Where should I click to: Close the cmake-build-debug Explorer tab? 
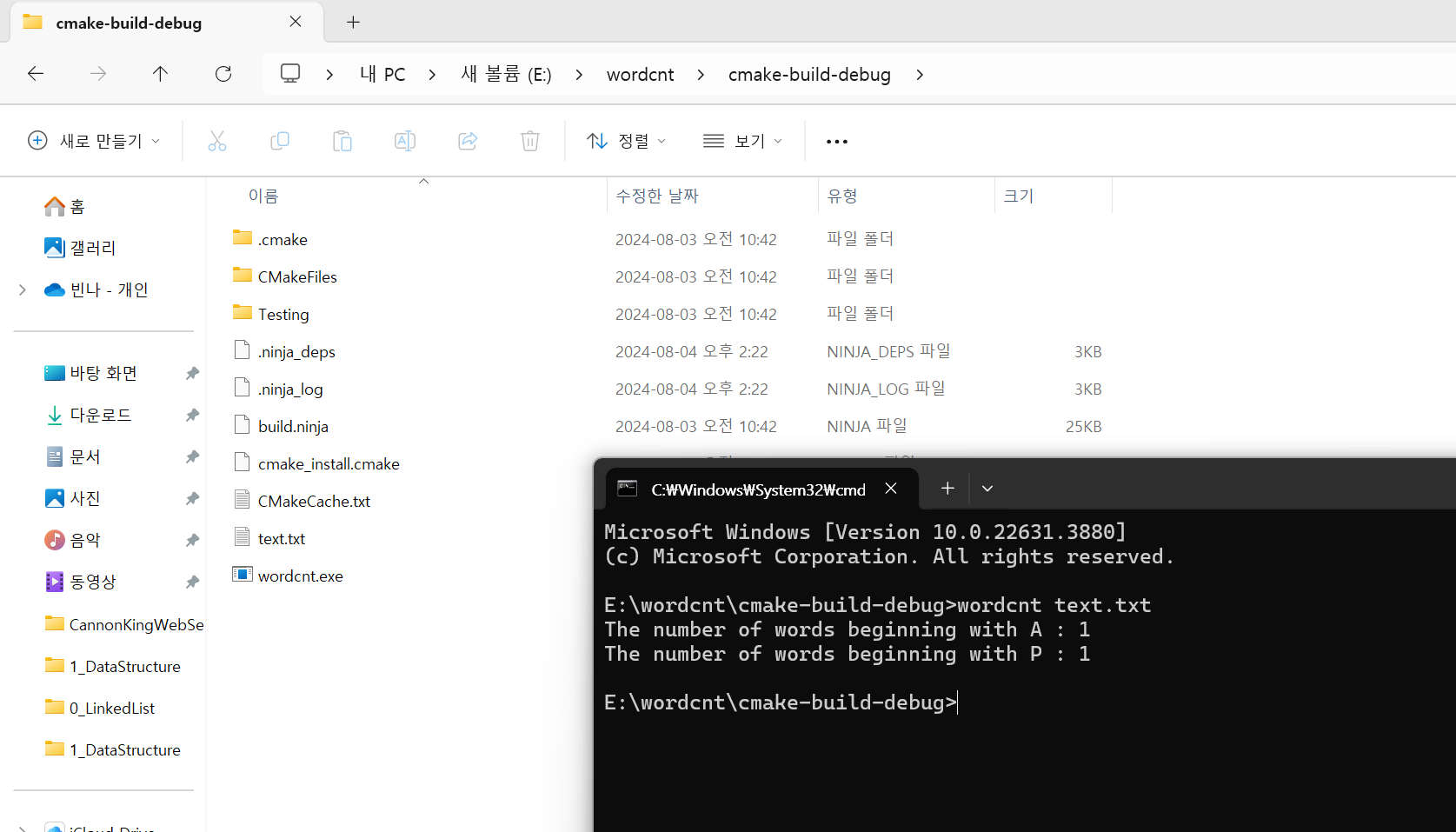296,22
